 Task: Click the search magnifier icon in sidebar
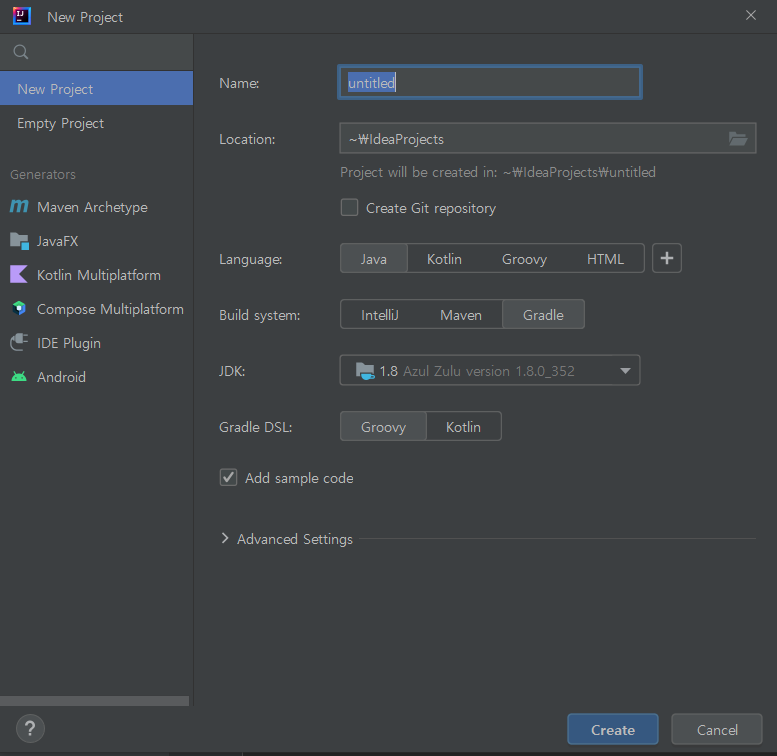coord(20,52)
